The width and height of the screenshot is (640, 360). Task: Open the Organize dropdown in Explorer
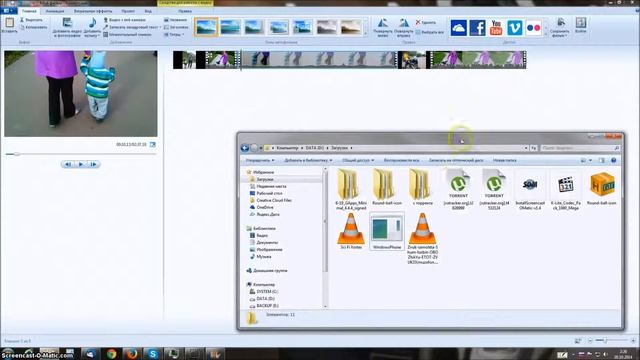[260, 160]
